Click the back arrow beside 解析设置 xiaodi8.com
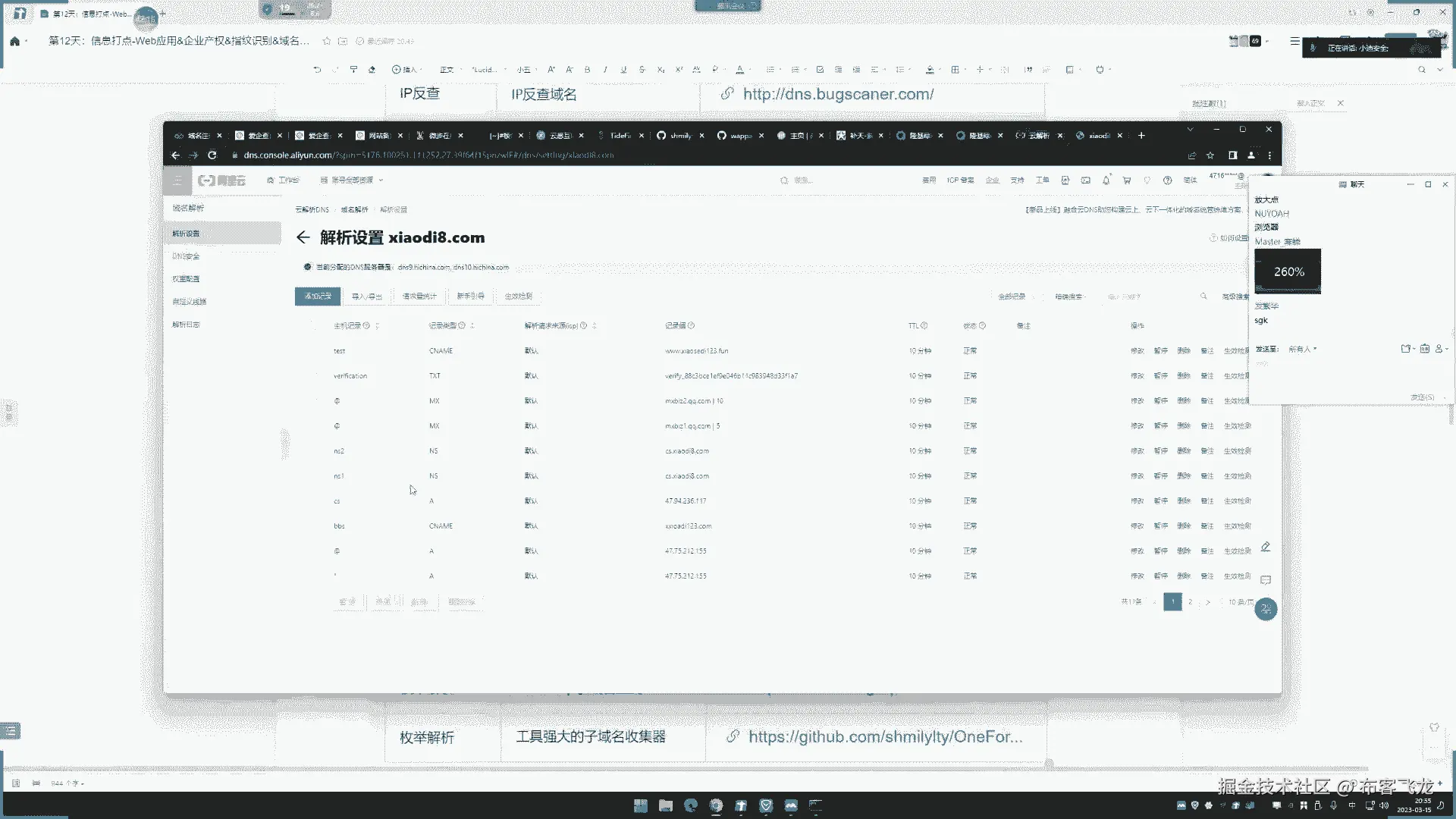1456x819 pixels. click(x=303, y=238)
